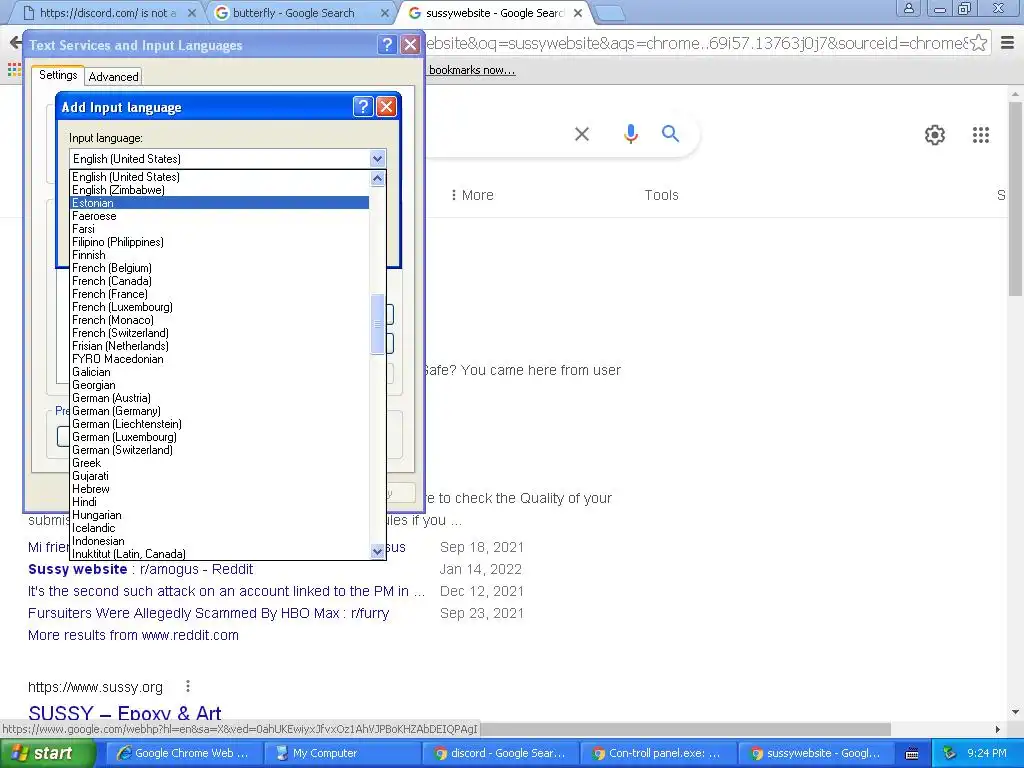Select French (Switzerland) in the list

tap(219, 333)
